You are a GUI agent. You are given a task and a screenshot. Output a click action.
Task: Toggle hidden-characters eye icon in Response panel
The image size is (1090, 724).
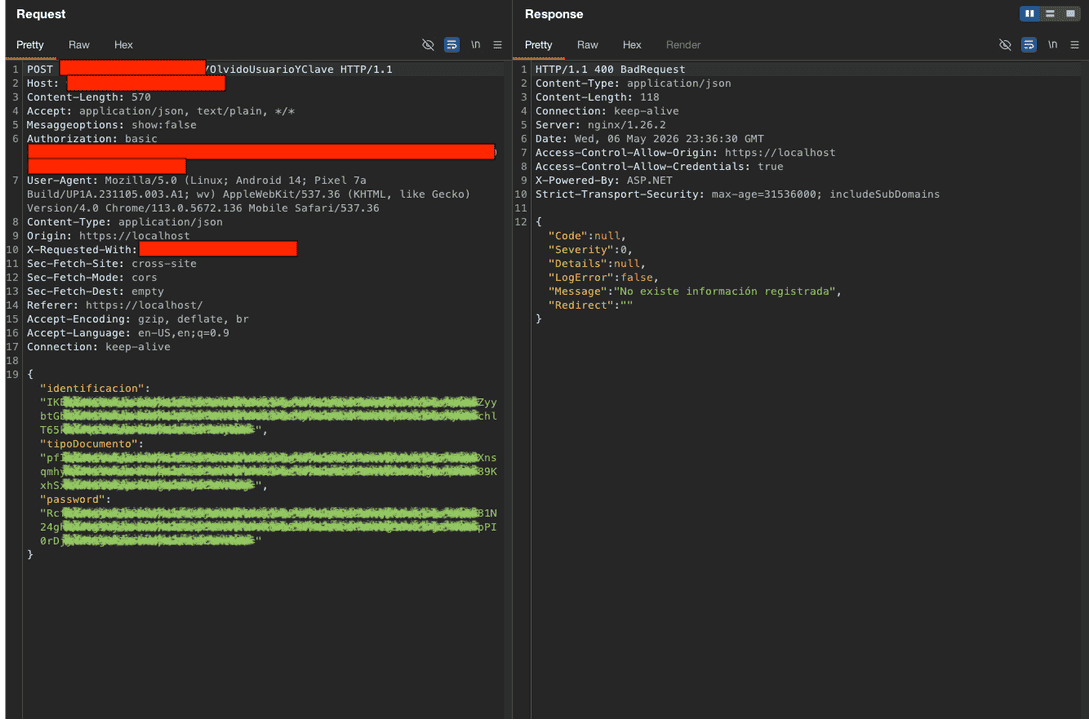click(1005, 45)
